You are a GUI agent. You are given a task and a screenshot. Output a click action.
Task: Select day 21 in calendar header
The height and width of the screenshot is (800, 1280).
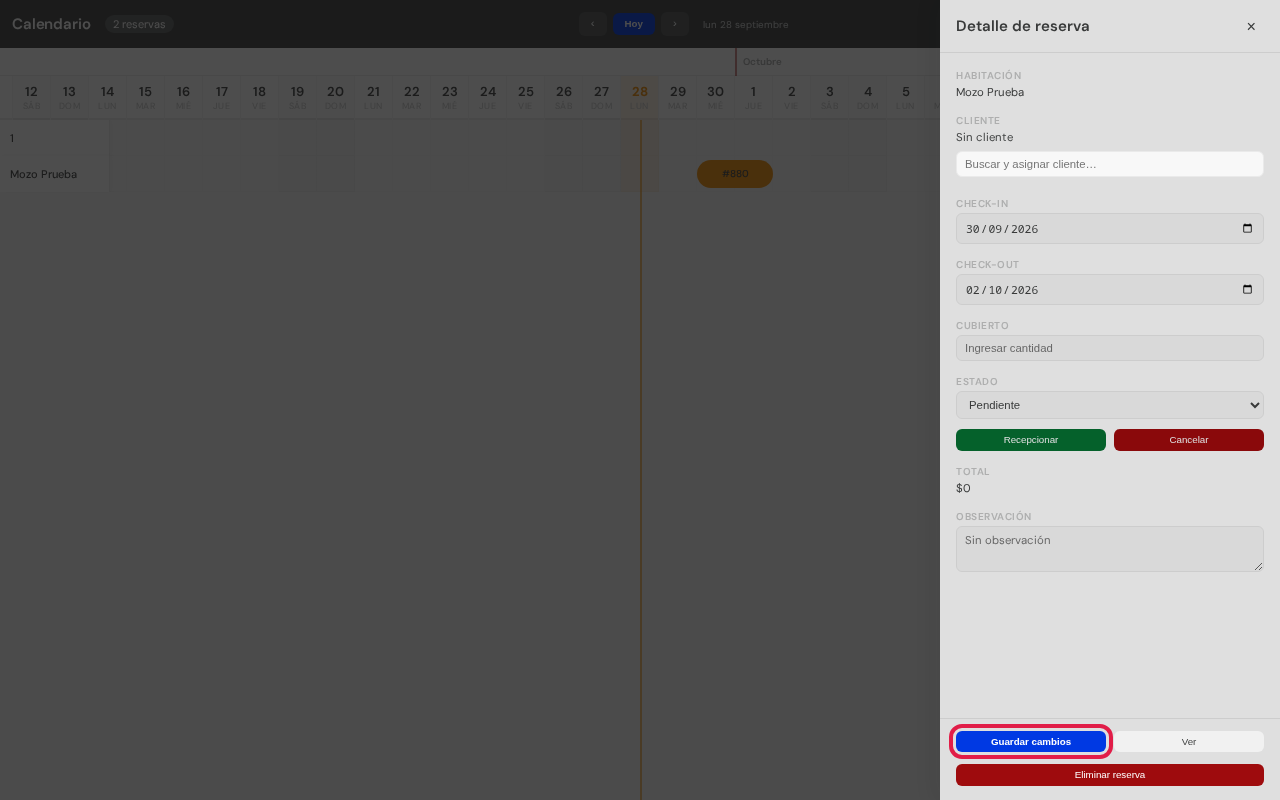[373, 97]
